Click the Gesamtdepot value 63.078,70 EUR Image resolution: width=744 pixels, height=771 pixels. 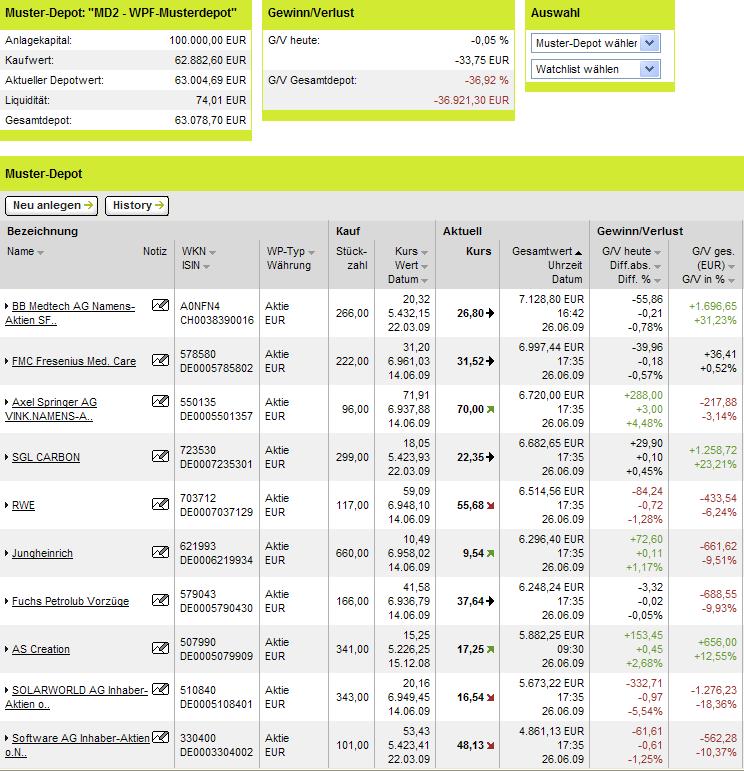210,120
